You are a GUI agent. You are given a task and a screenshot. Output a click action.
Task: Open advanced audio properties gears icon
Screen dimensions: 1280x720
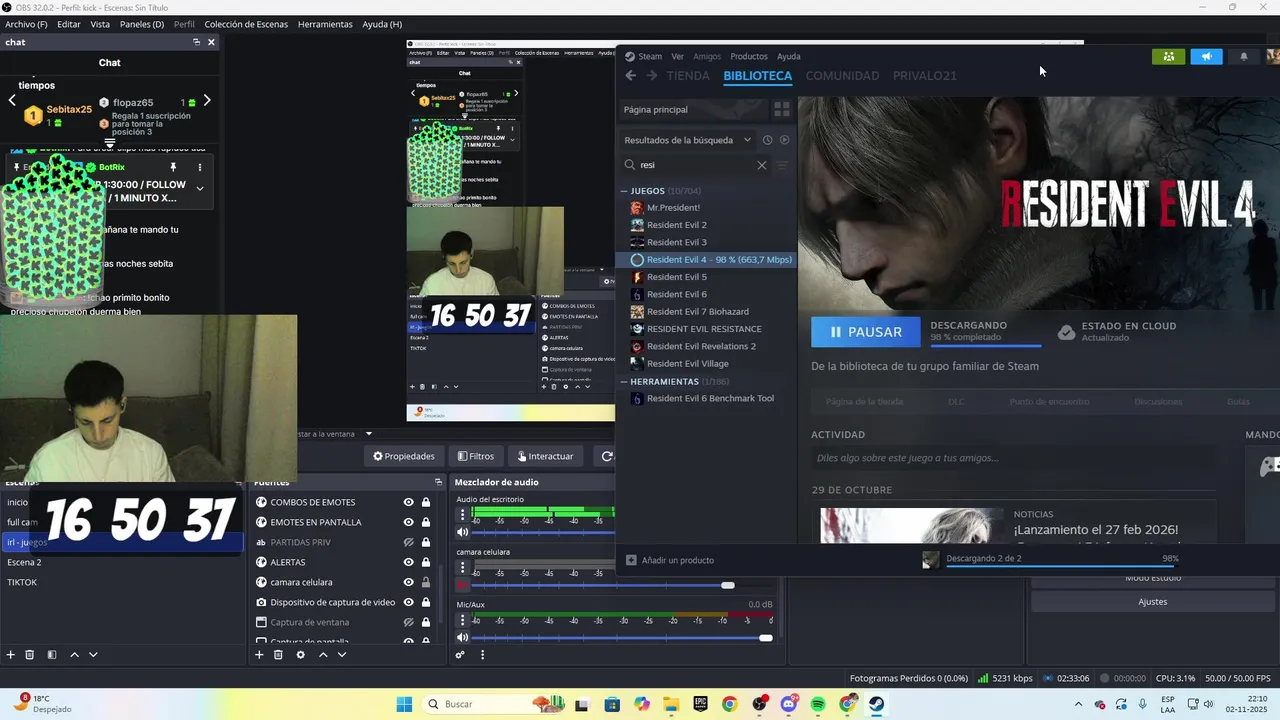(x=460, y=655)
